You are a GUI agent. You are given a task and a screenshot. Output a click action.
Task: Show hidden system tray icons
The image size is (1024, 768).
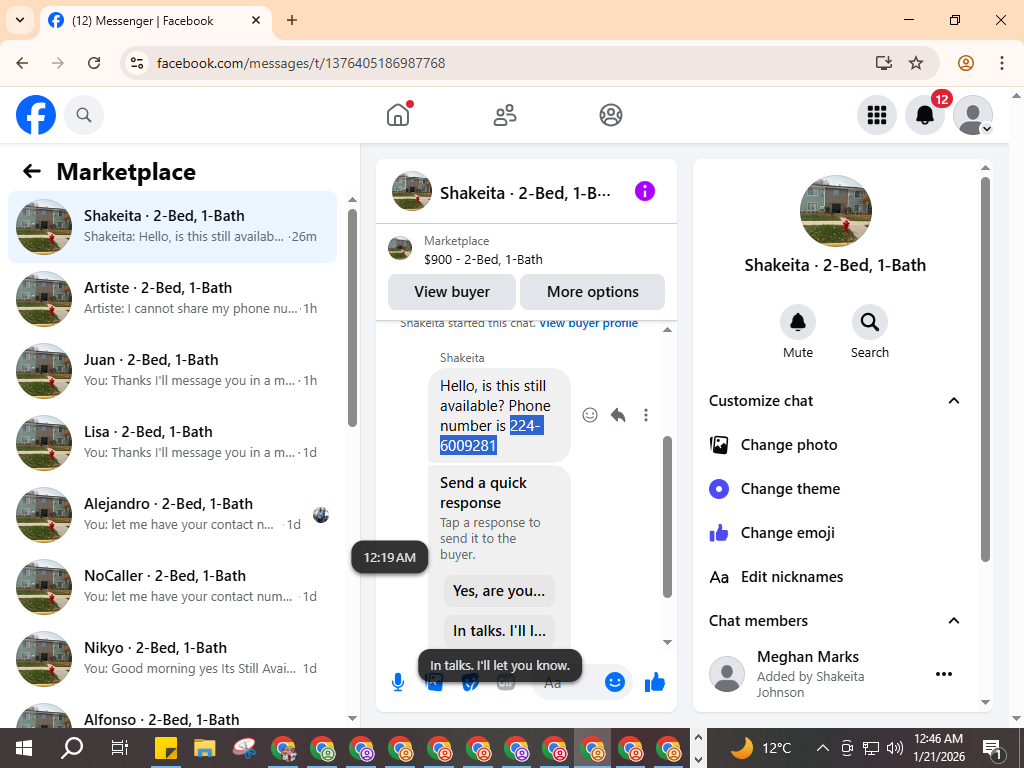click(823, 748)
